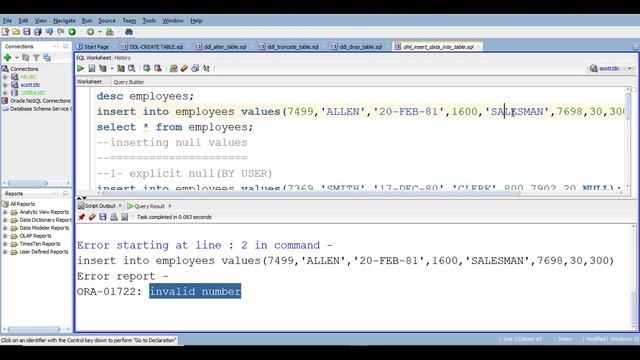Click the Save icon in main toolbar
640x360 pixels.
(x=27, y=32)
